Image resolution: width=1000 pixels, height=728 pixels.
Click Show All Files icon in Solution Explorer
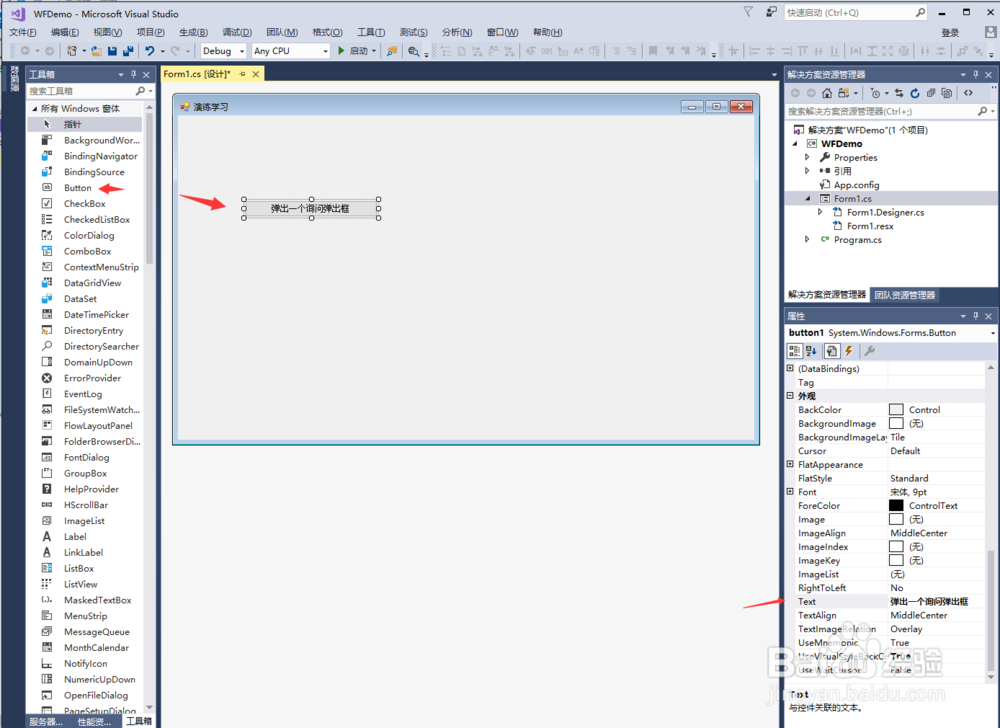pos(946,93)
